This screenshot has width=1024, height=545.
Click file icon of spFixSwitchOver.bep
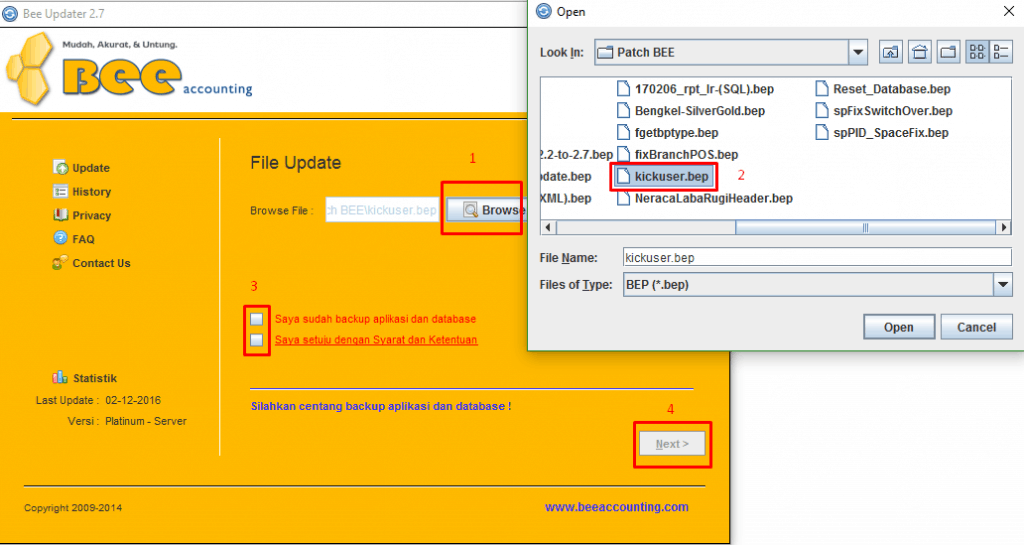pyautogui.click(x=822, y=111)
